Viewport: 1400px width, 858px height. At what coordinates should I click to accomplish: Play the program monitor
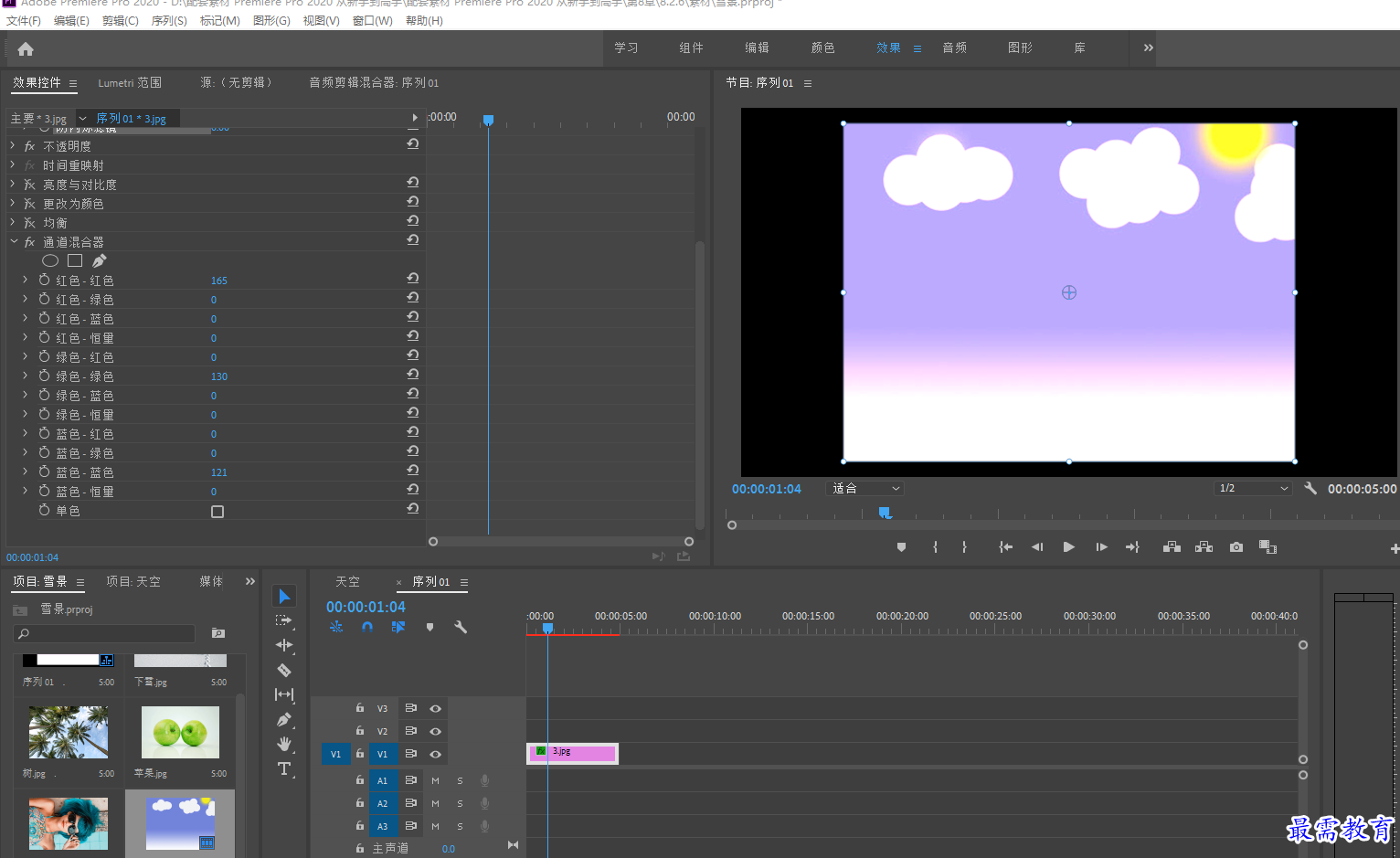pos(1068,546)
